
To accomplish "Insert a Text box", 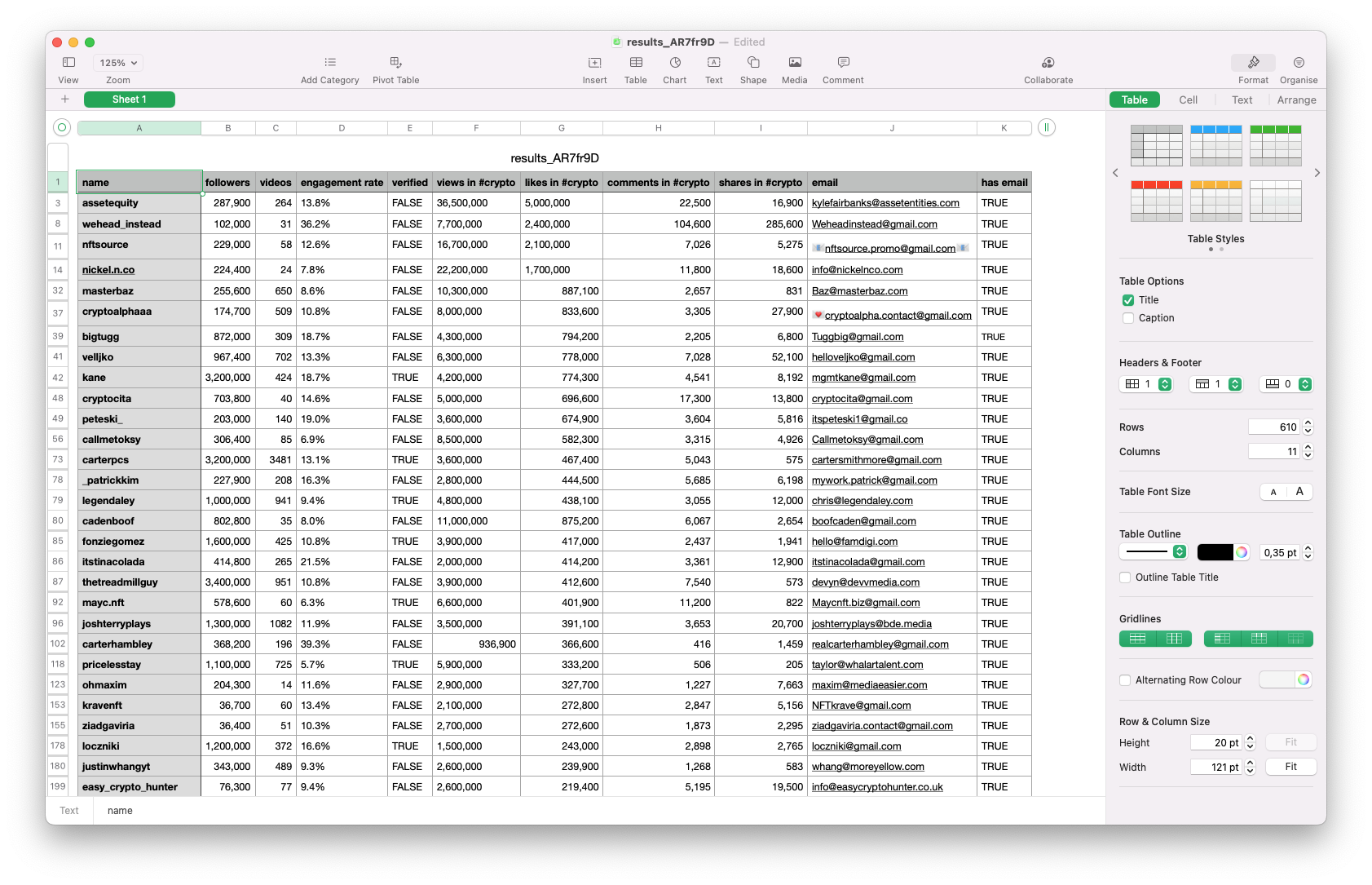I will click(714, 63).
